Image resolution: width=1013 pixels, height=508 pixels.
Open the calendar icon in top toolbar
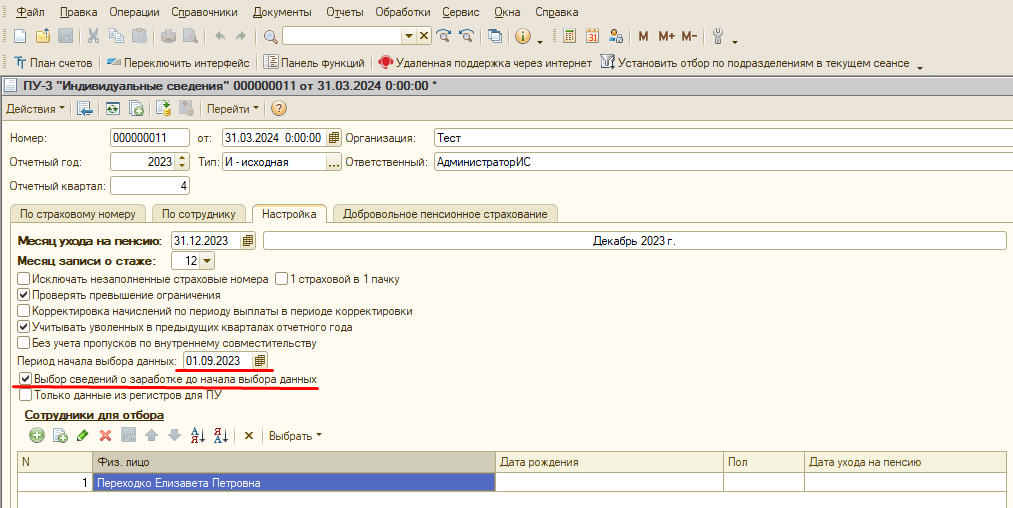tap(592, 36)
